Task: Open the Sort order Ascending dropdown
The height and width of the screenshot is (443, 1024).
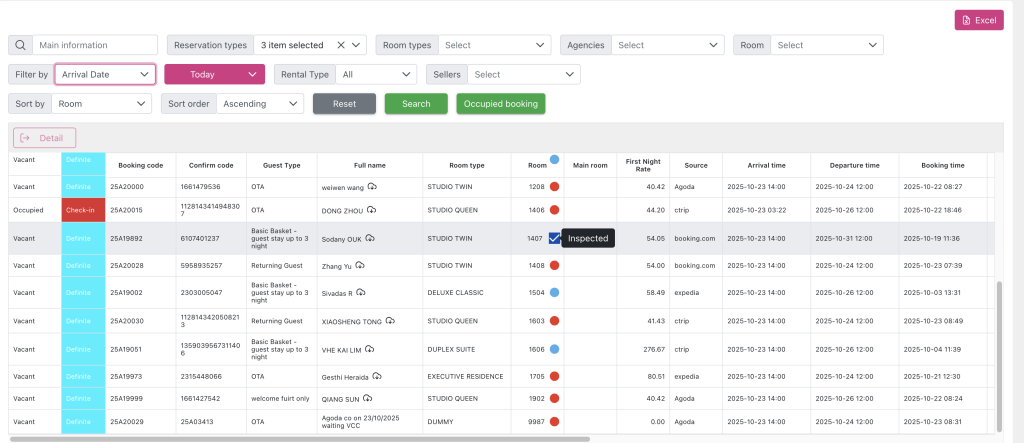Action: click(x=260, y=103)
